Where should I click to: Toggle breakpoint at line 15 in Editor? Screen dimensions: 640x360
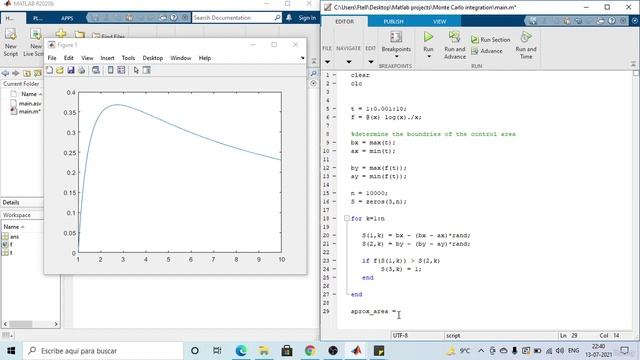coord(334,193)
